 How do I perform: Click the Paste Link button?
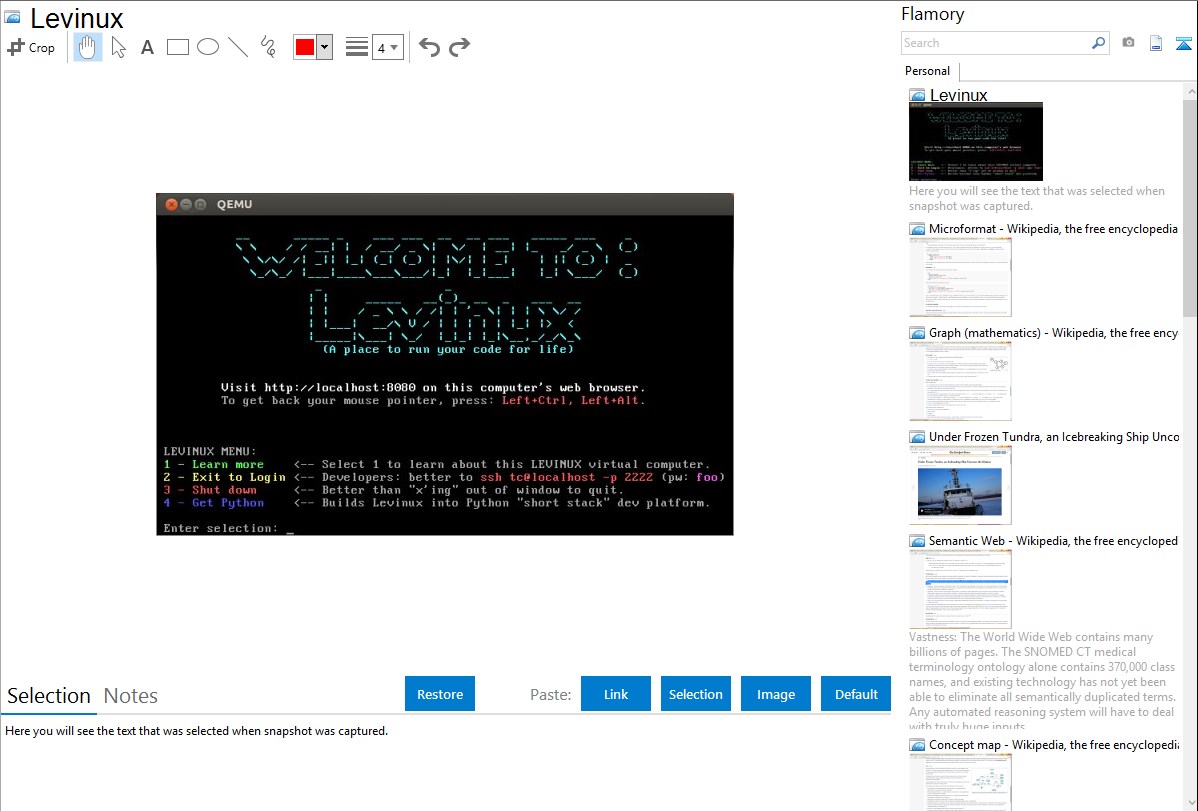point(616,694)
